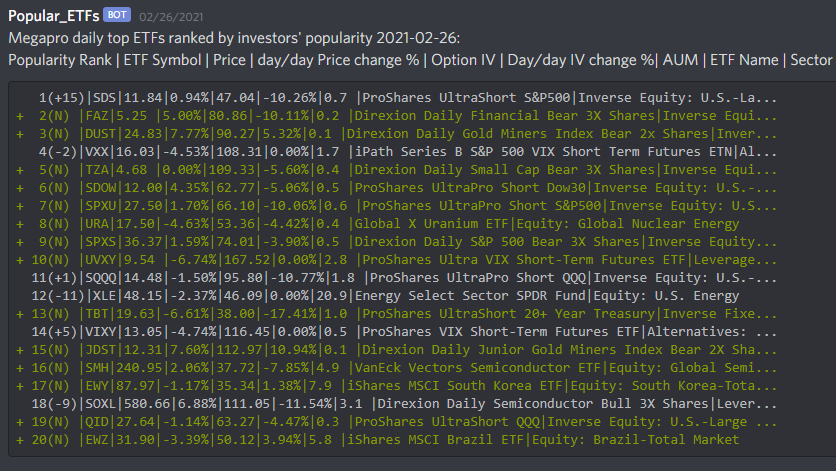This screenshot has height=471, width=836.
Task: Click the 02/26/2021 message timestamp
Action: [171, 17]
